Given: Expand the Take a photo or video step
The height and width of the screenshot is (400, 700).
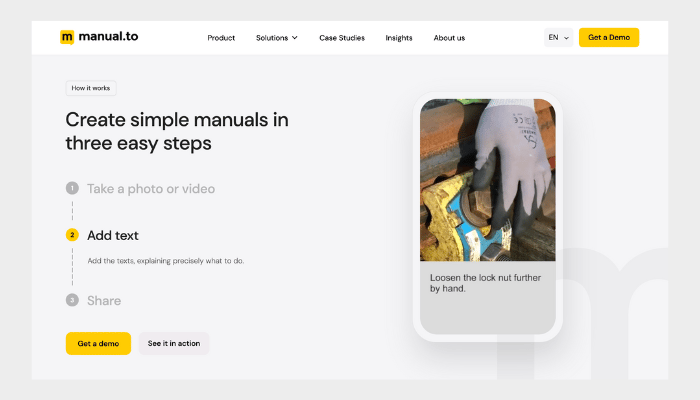Looking at the screenshot, I should (x=151, y=189).
